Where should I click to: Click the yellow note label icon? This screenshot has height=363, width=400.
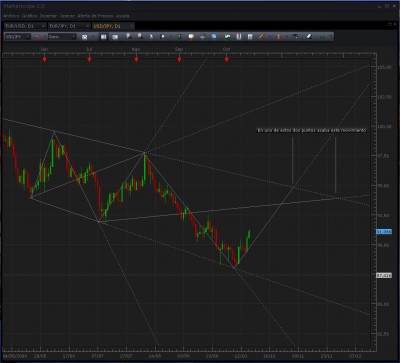coord(191,37)
